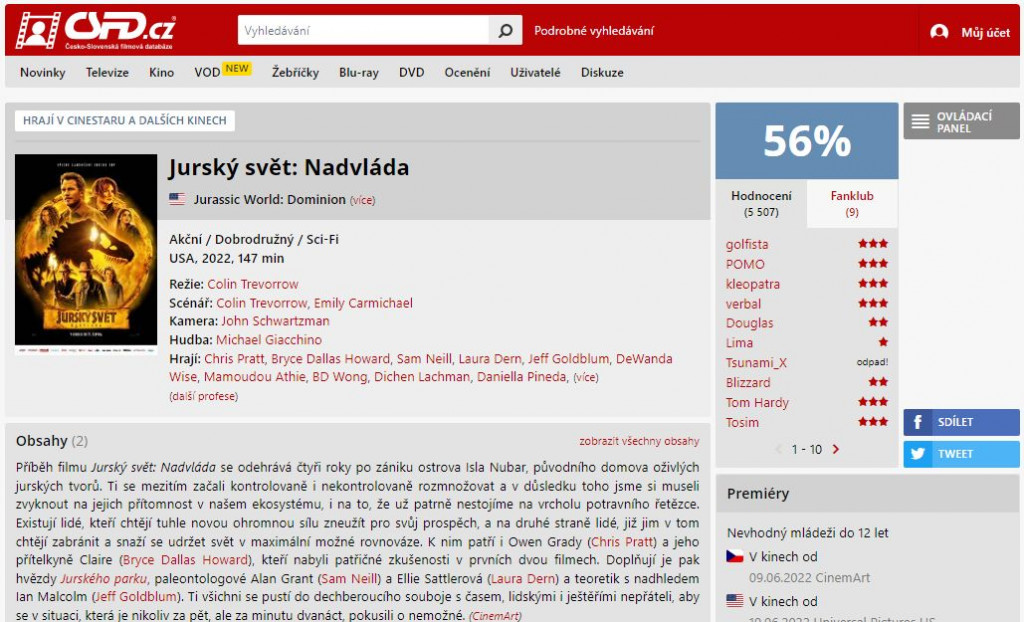Open Sam Neill in the Hrají list
Image resolution: width=1024 pixels, height=622 pixels.
point(424,359)
